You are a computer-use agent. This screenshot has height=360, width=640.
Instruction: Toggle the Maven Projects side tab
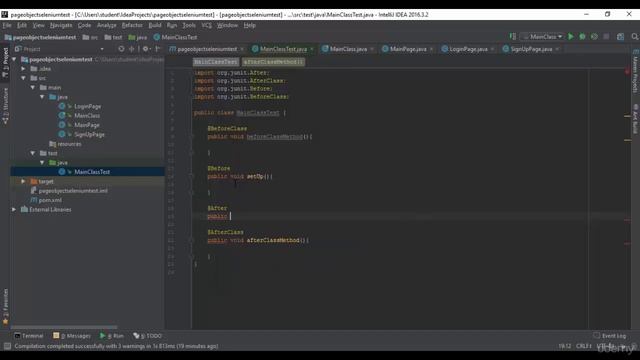(636, 71)
